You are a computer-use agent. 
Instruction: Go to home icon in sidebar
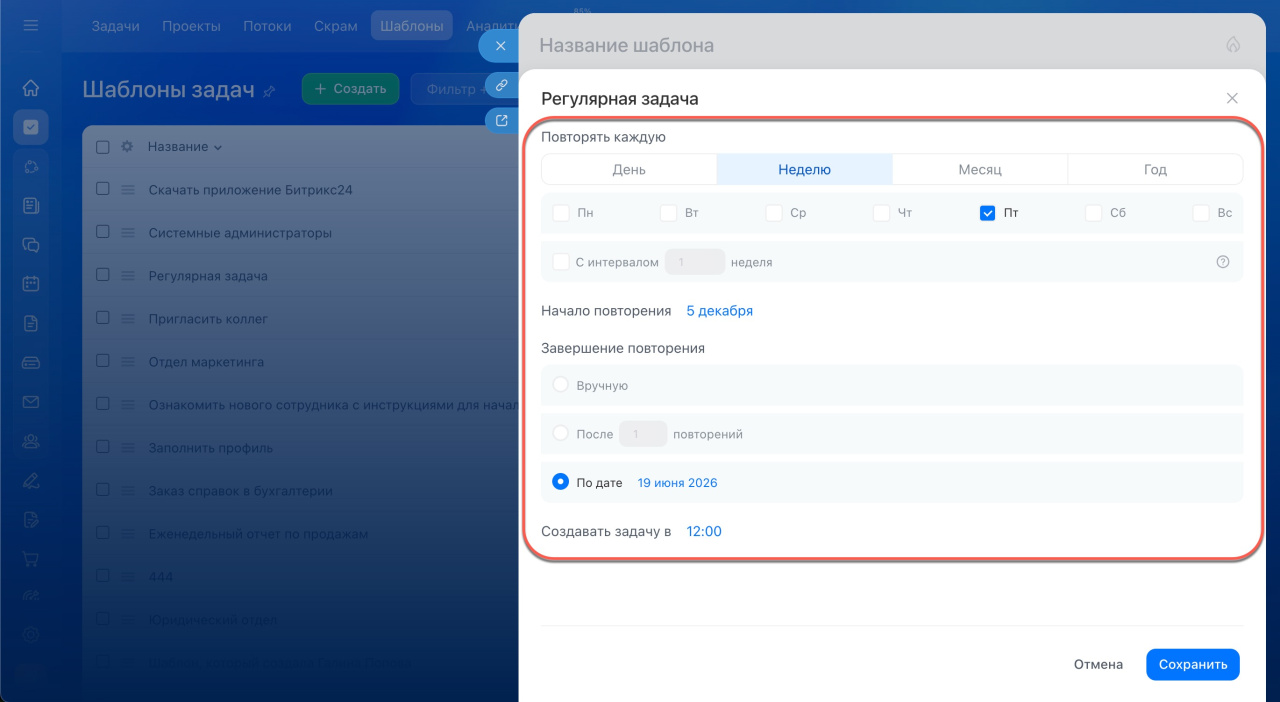point(31,88)
